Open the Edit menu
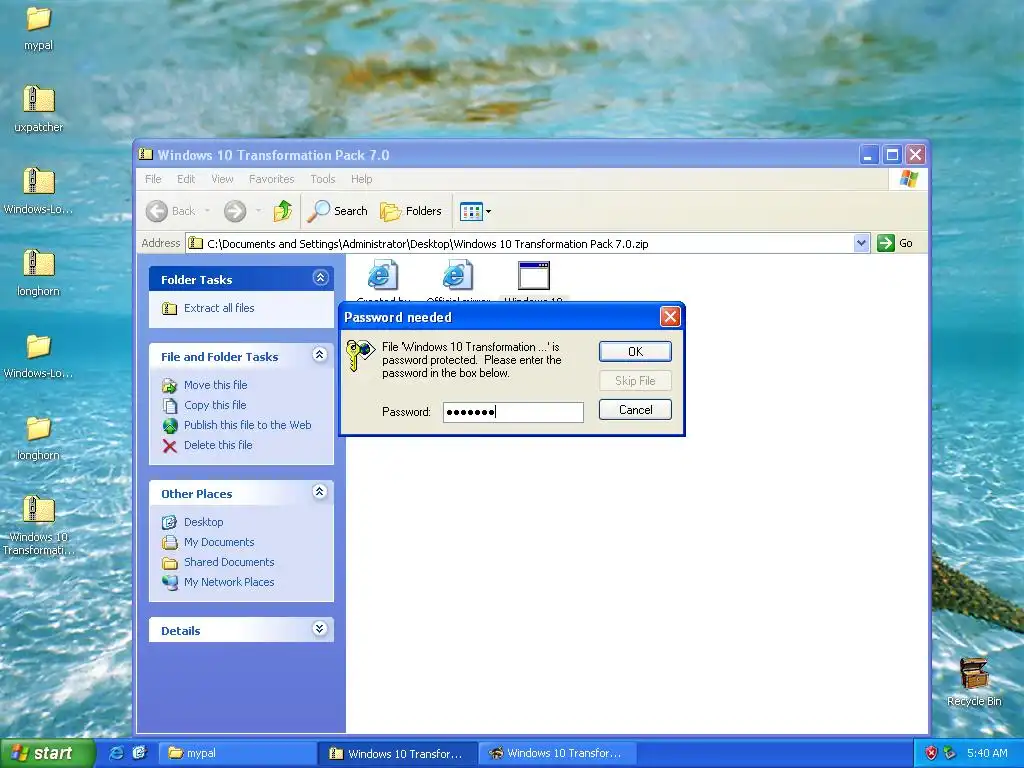The width and height of the screenshot is (1024, 768). coord(185,179)
